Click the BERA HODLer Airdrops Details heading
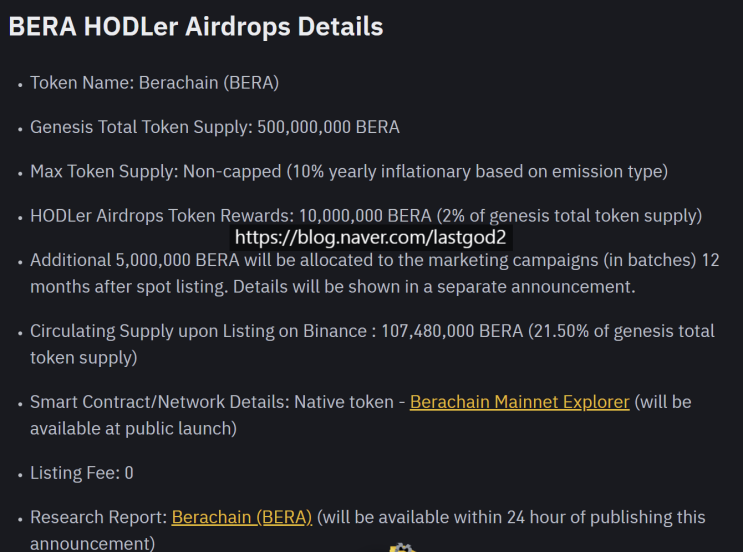This screenshot has height=552, width=743. coord(196,26)
